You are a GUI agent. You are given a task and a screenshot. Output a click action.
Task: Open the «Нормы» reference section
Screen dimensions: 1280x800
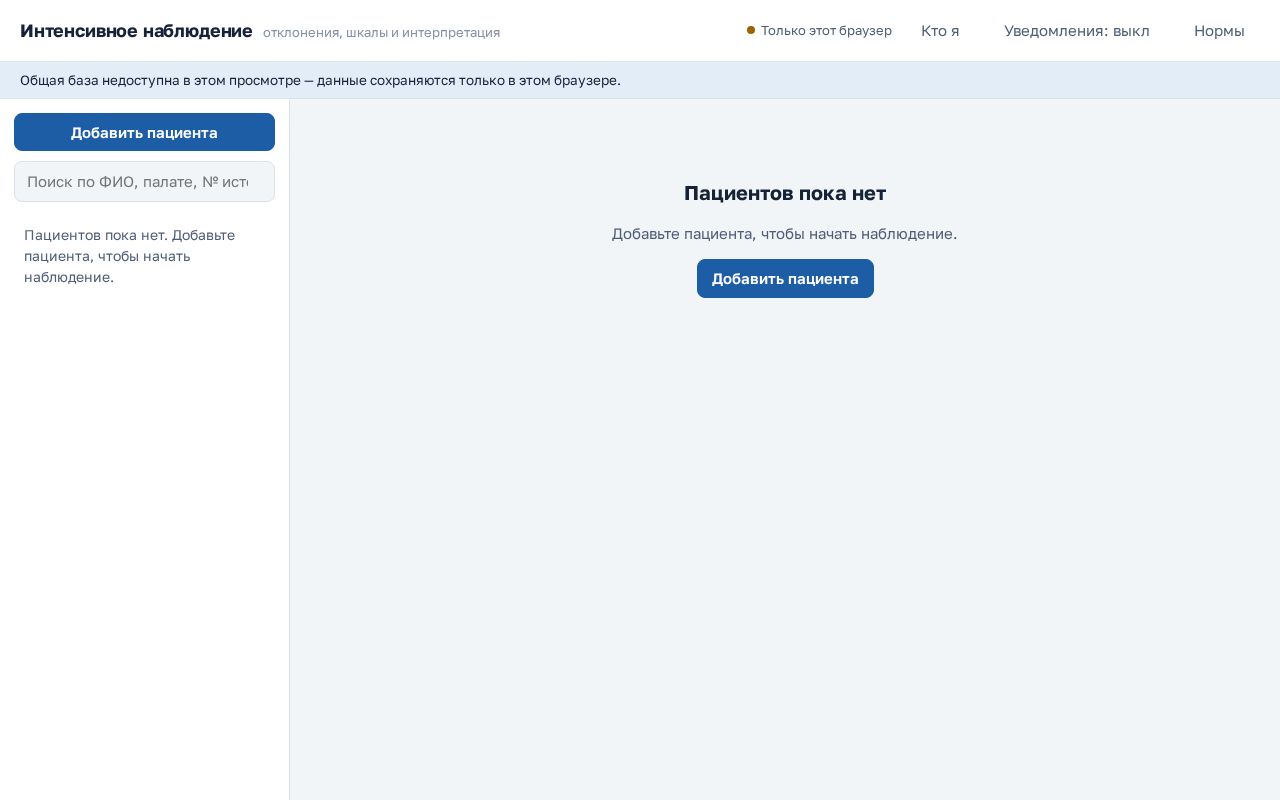[1219, 31]
